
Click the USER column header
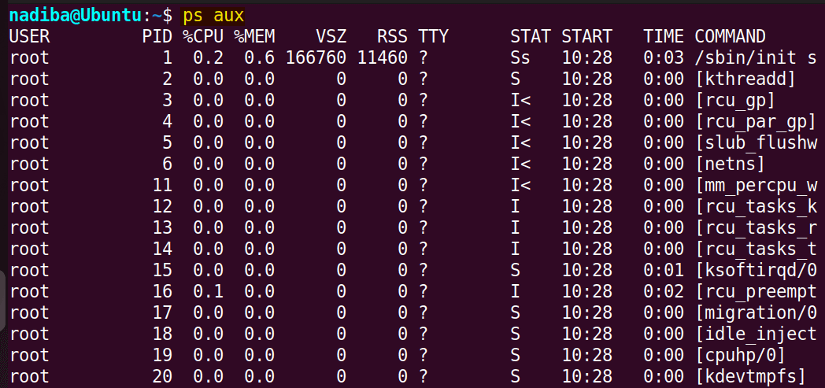click(29, 36)
